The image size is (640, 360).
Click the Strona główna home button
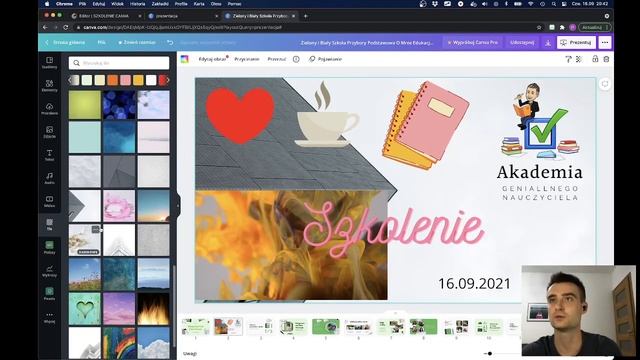65,42
